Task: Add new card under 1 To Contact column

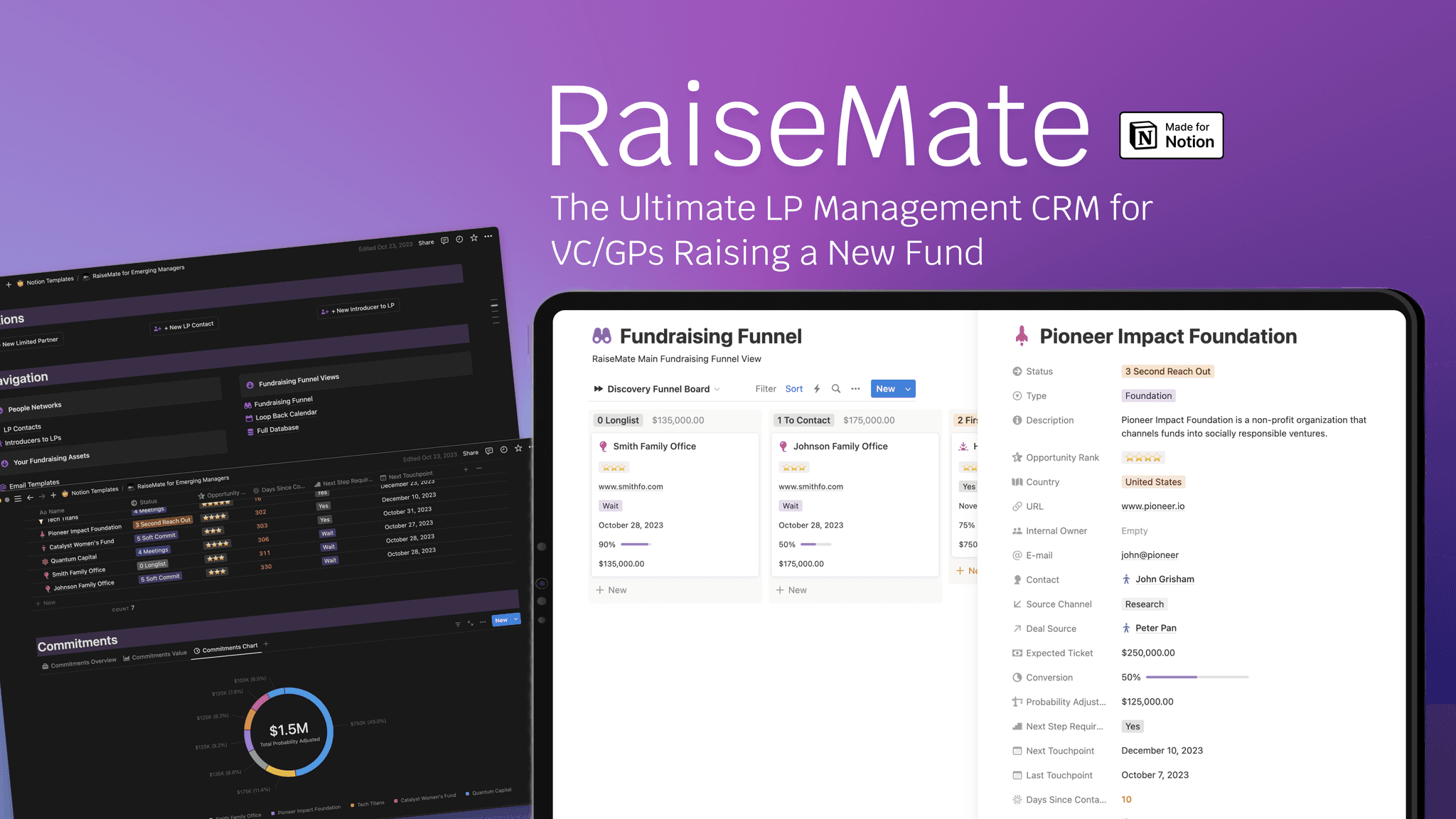Action: coord(791,590)
